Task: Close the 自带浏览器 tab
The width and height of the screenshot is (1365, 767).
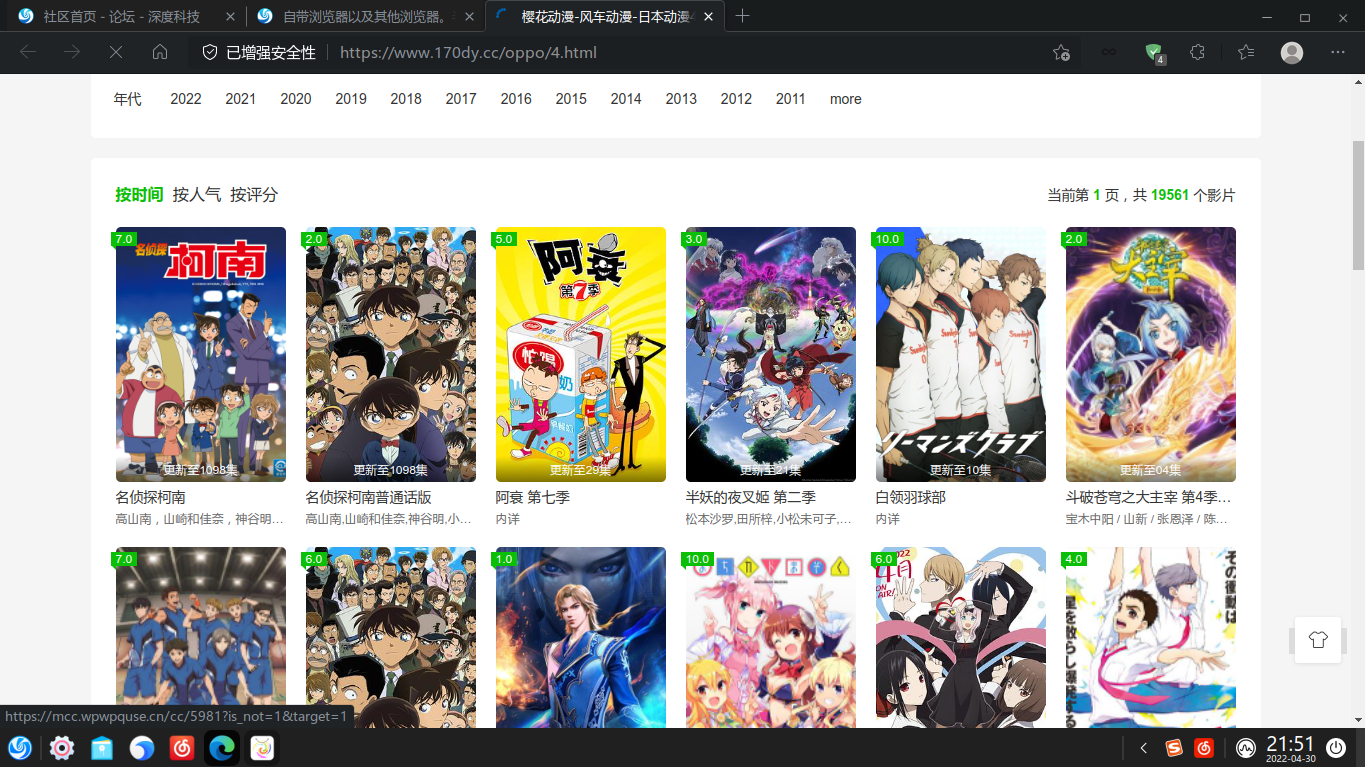Action: tap(469, 17)
